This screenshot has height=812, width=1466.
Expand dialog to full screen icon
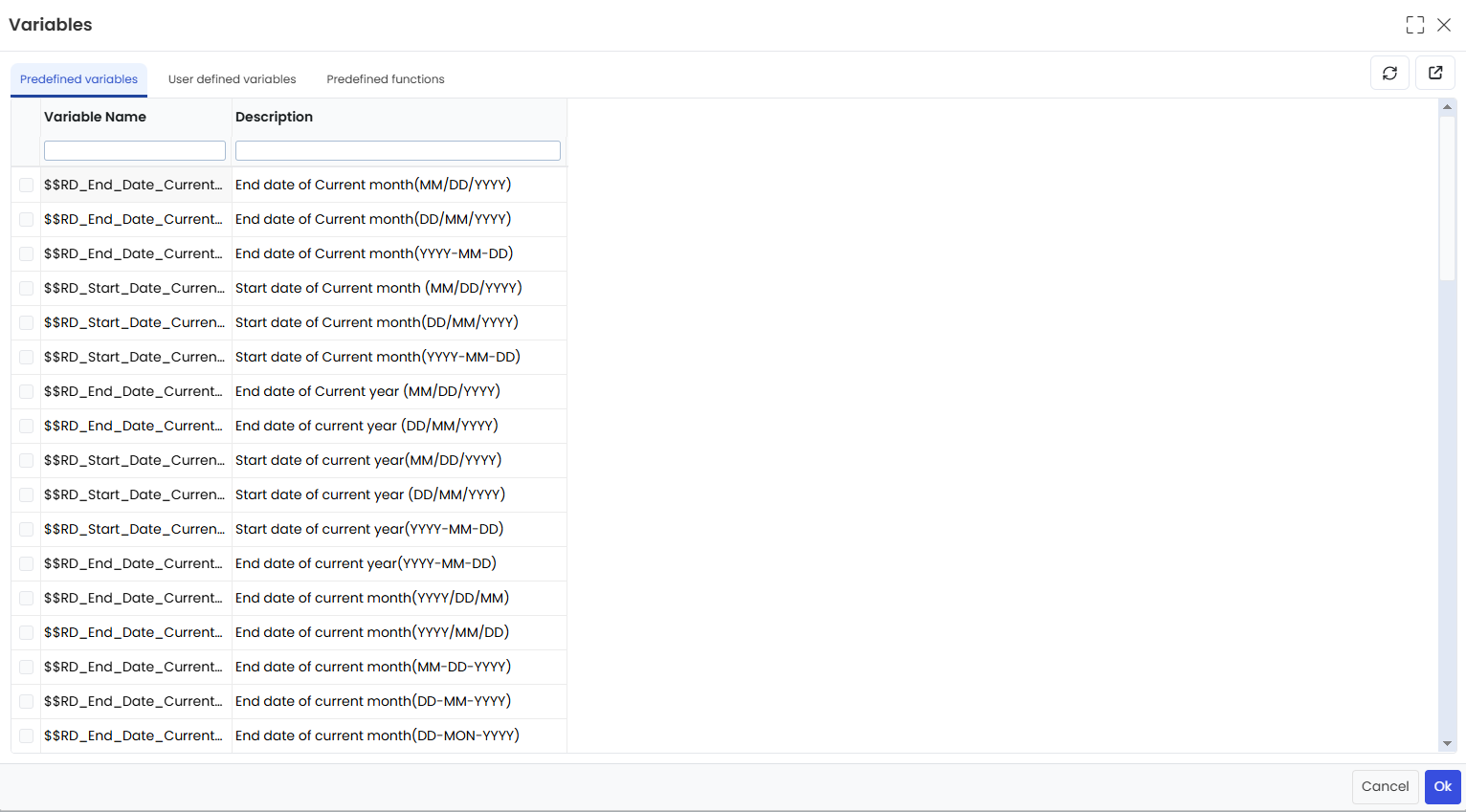point(1415,25)
